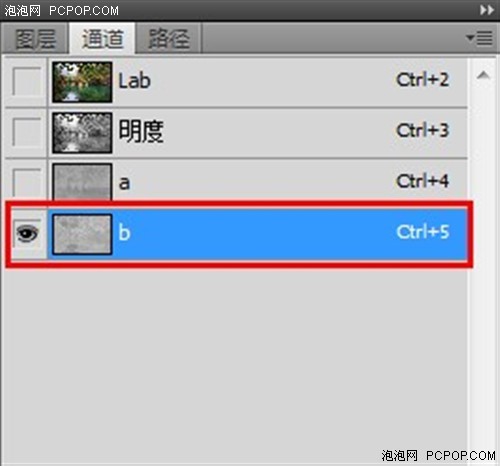The height and width of the screenshot is (466, 500).
Task: Select the Lab composite channel thumbnail
Action: pyautogui.click(x=82, y=82)
